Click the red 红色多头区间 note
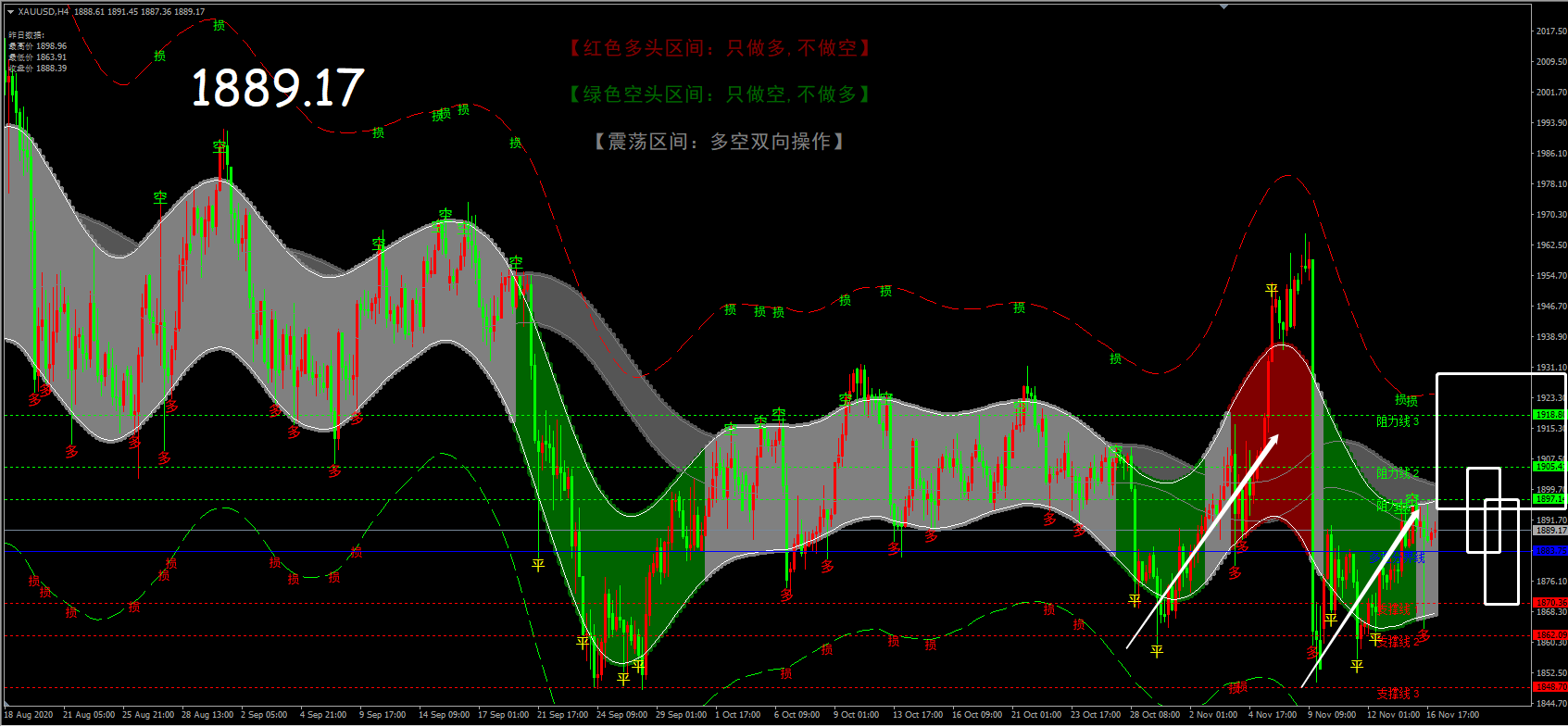The height and width of the screenshot is (727, 1568). click(x=720, y=48)
